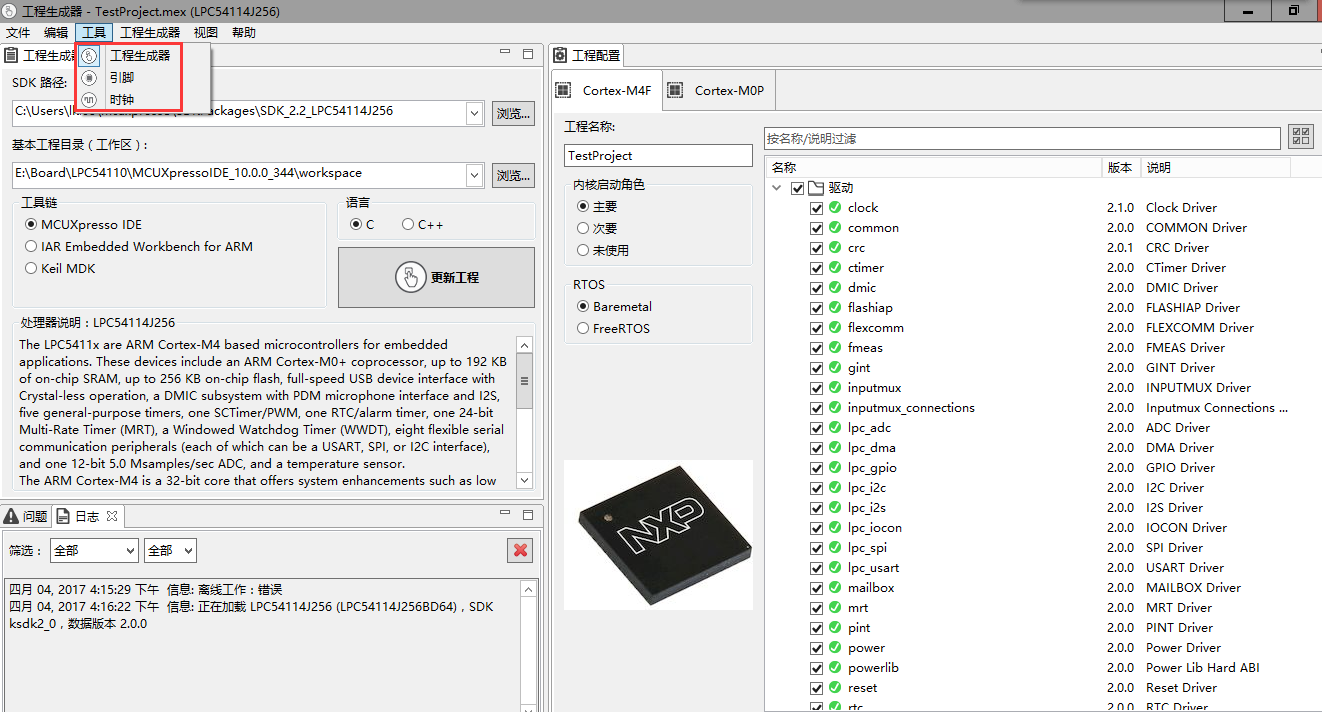
Task: Click the 更新工程 update project button
Action: (x=436, y=278)
